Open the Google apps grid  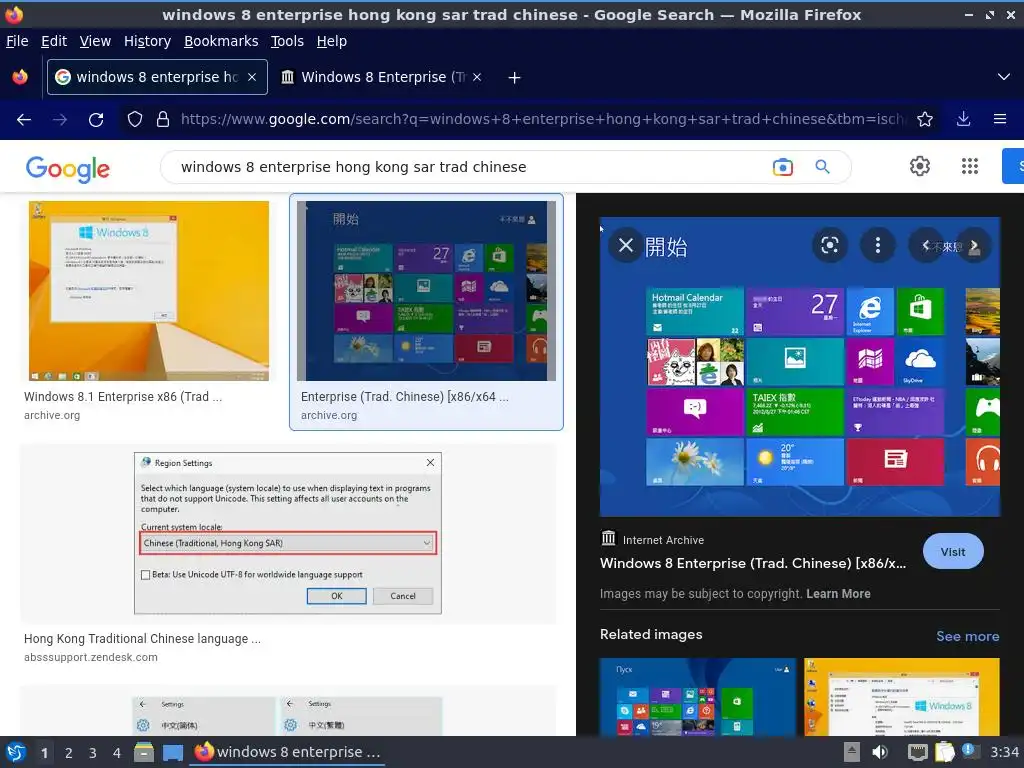click(x=970, y=166)
